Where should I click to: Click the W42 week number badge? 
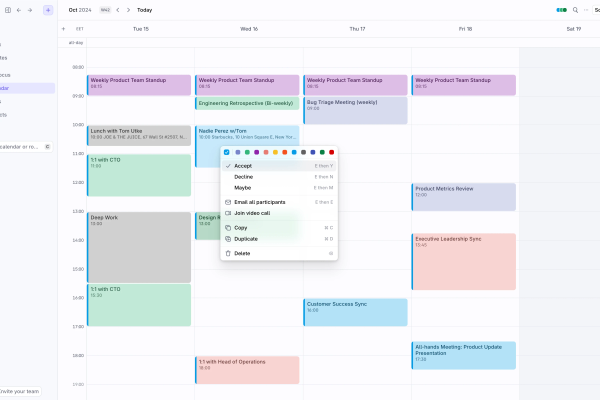(x=105, y=10)
